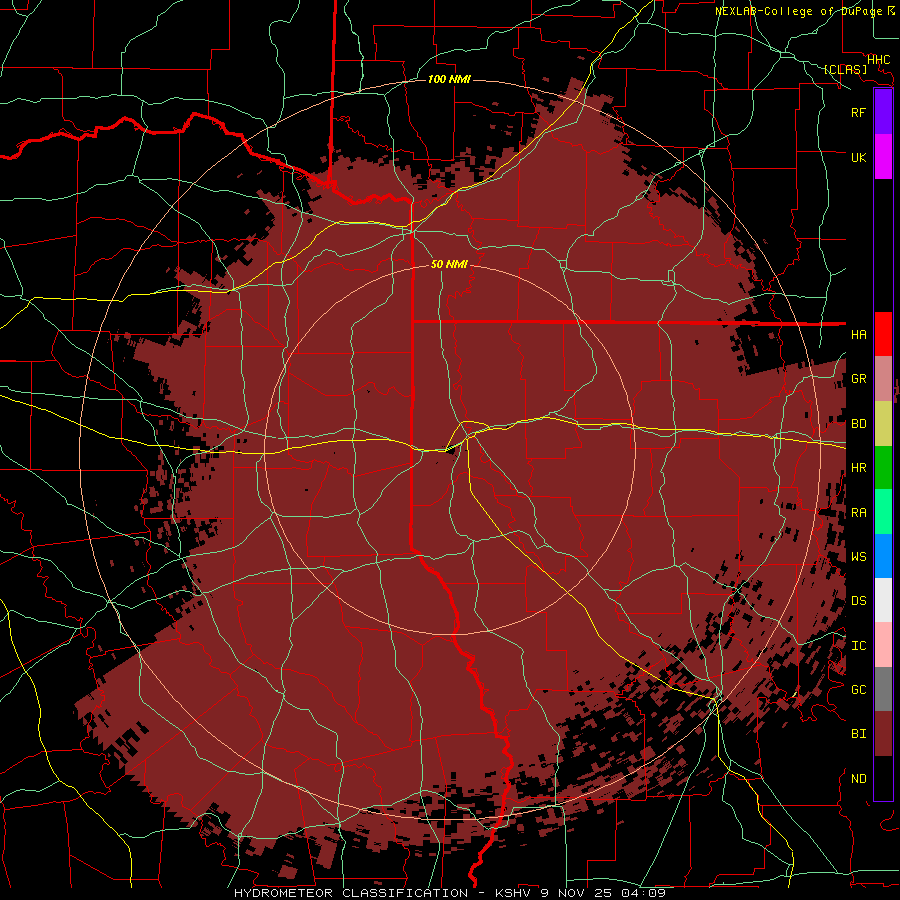Click the RA legend label

(859, 513)
